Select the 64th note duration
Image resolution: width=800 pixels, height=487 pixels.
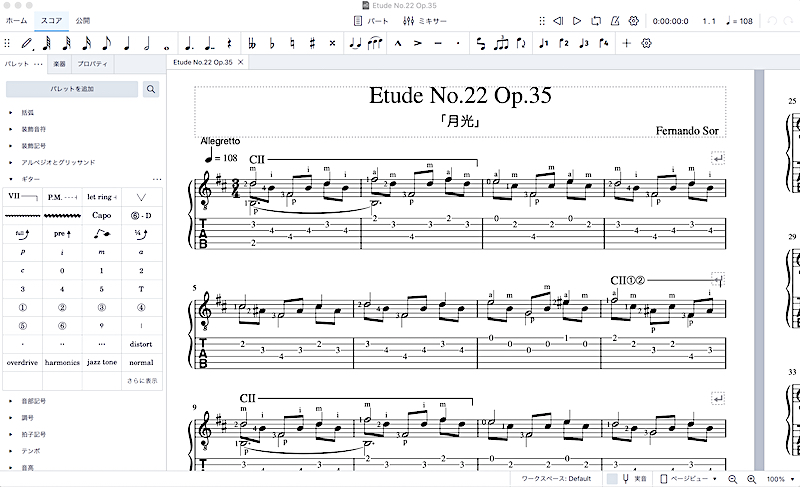46,44
